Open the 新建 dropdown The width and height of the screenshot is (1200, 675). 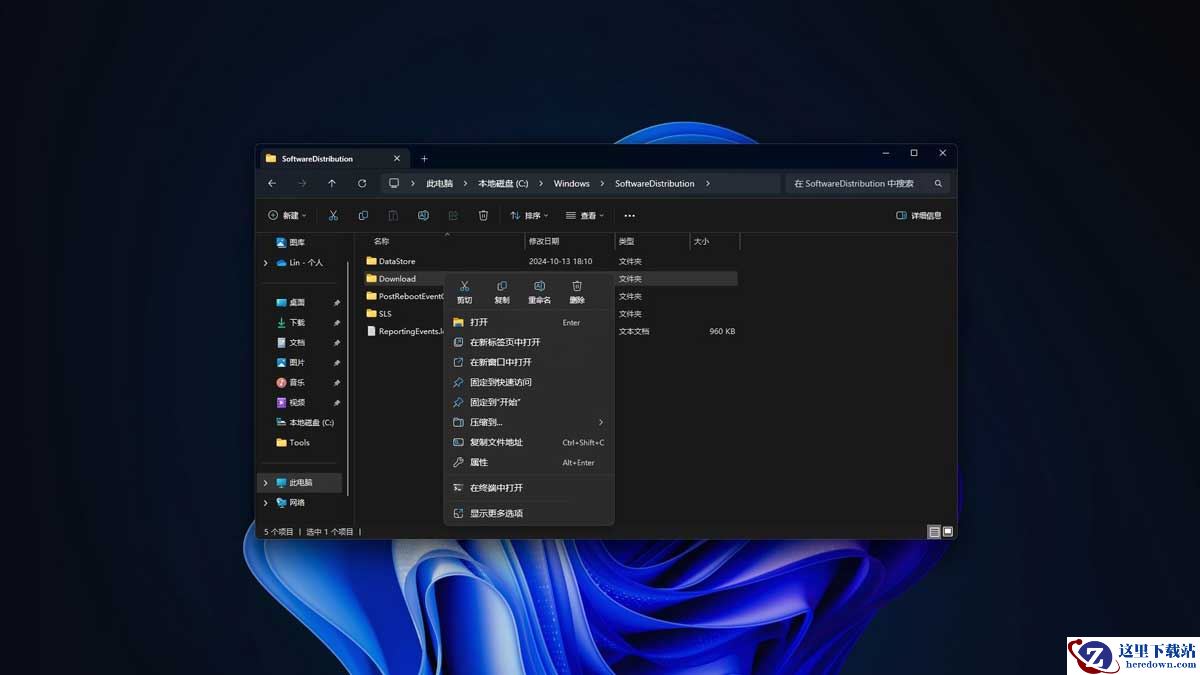pos(287,216)
